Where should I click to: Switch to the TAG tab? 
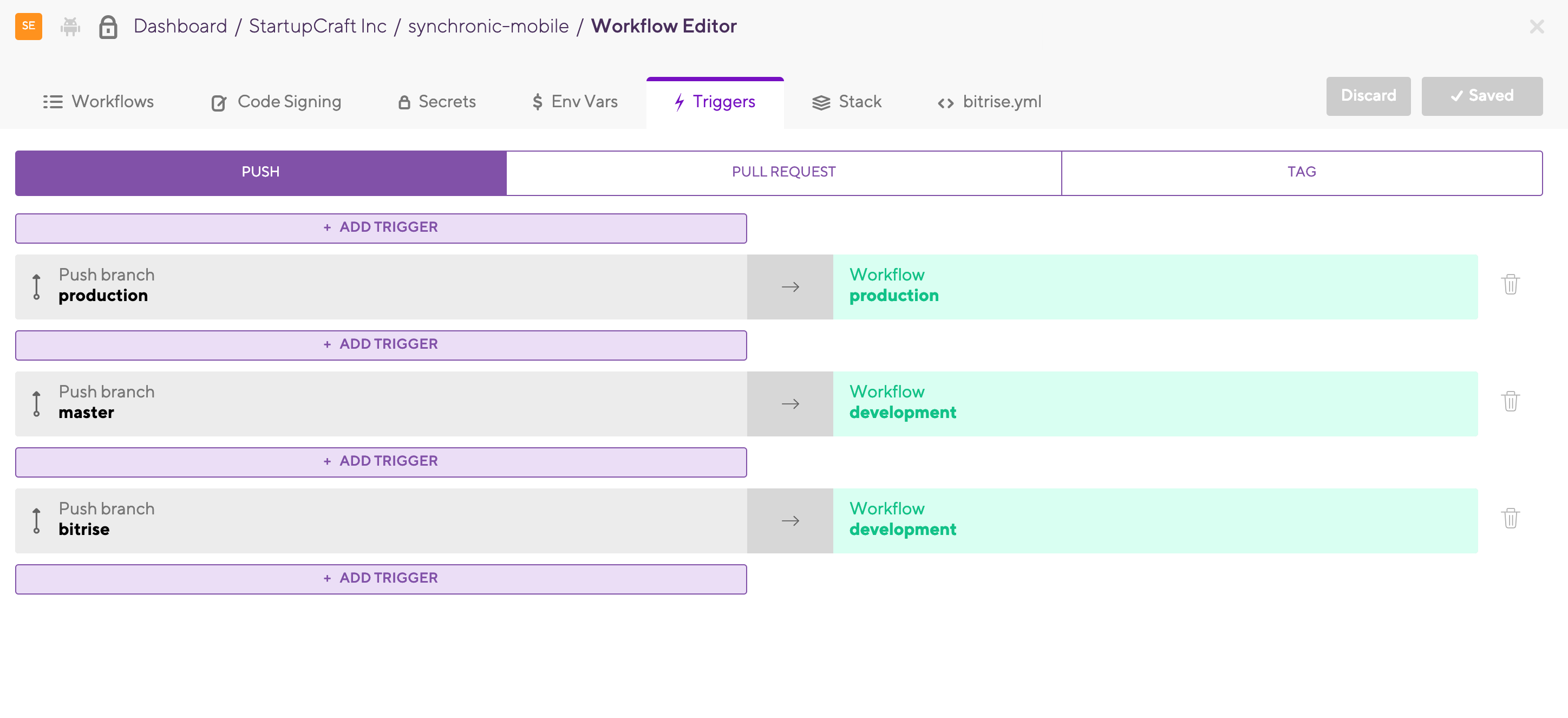pyautogui.click(x=1302, y=172)
